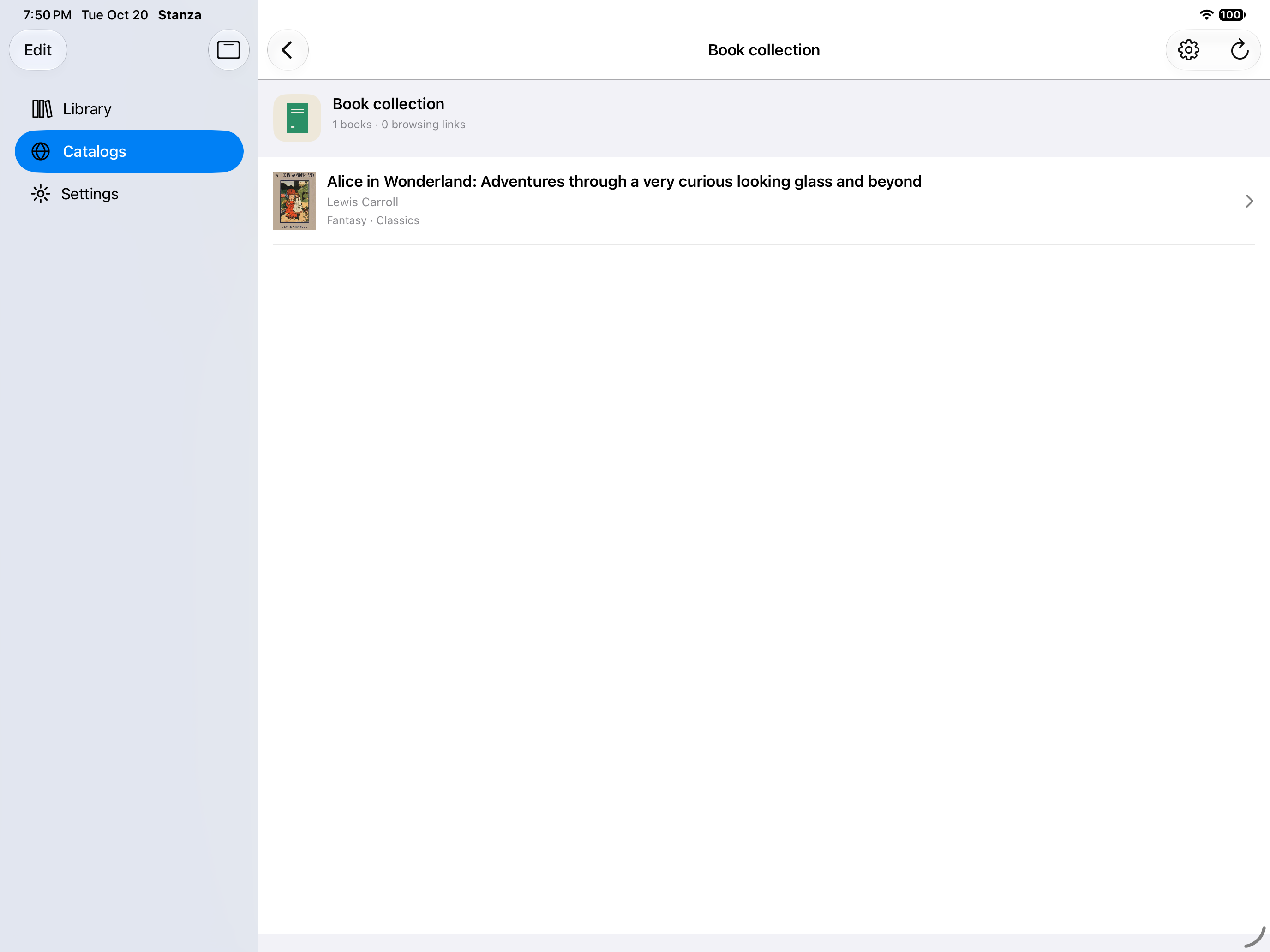This screenshot has height=952, width=1270.
Task: Click the Book collection header title
Action: [x=764, y=50]
